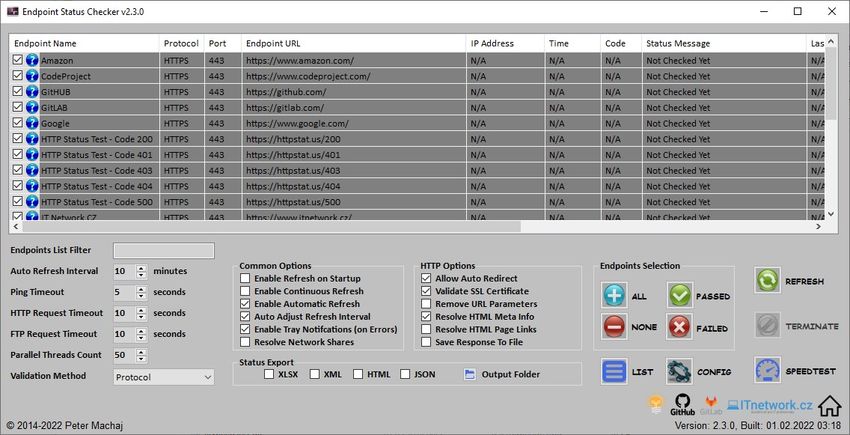Sort by Protocol column header
This screenshot has width=850, height=435.
[182, 43]
